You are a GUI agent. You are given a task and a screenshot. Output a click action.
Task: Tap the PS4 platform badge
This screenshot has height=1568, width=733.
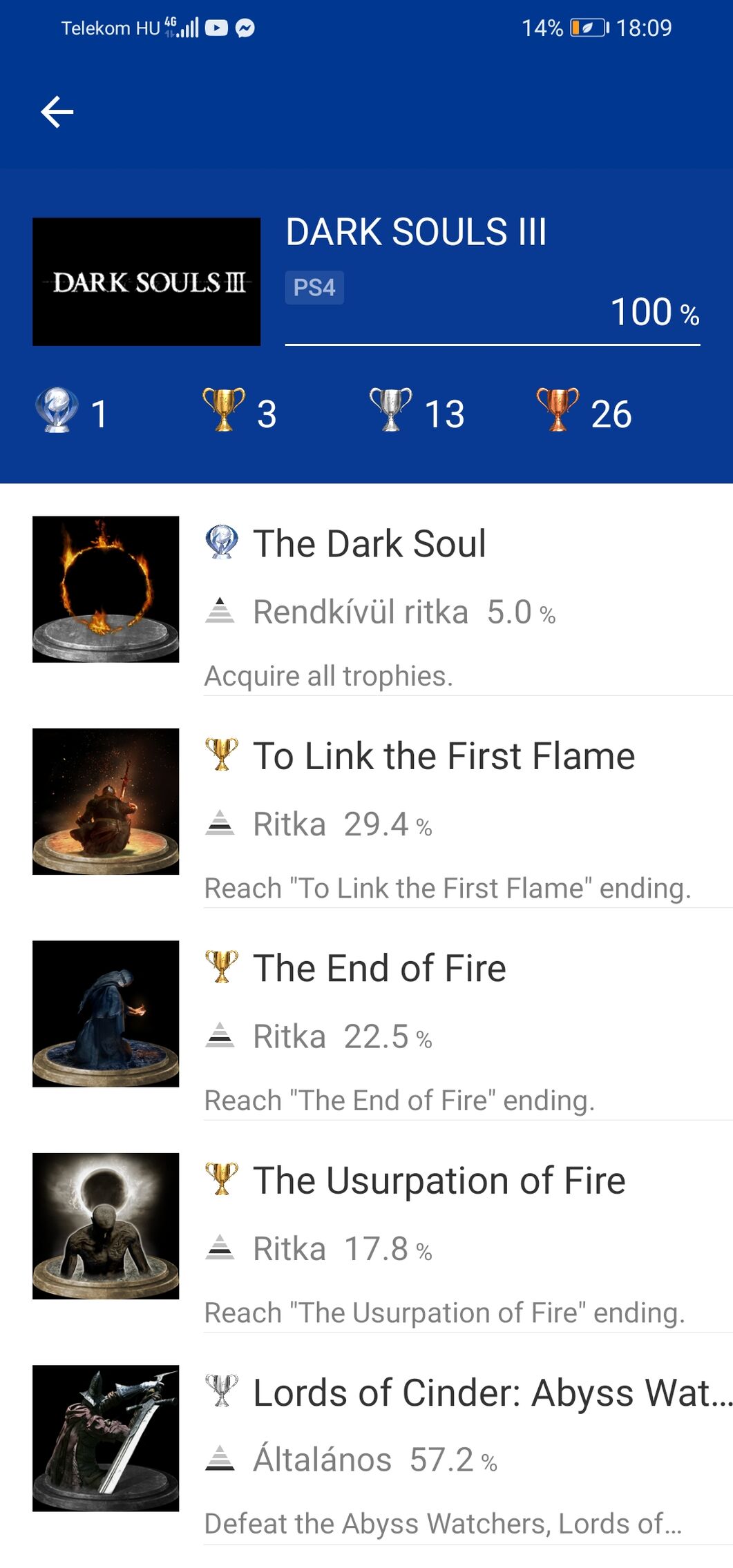[x=314, y=287]
